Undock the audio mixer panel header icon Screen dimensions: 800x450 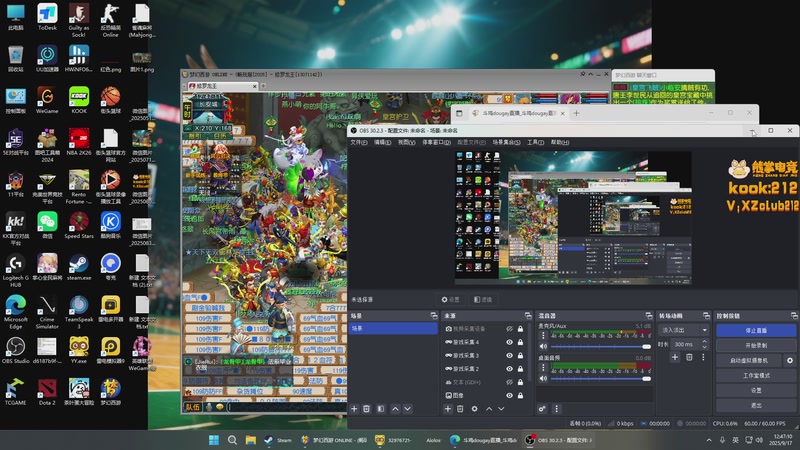coord(648,316)
